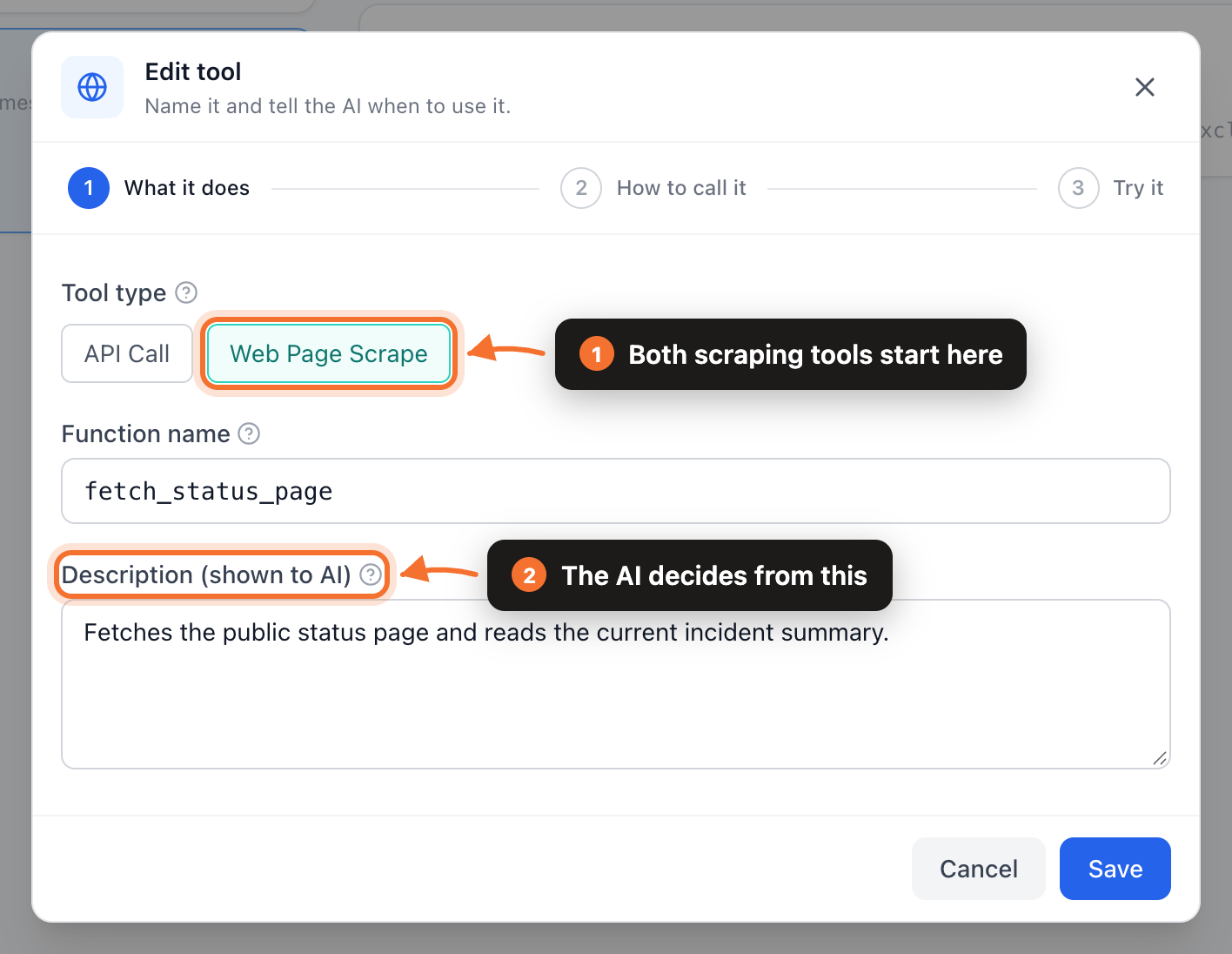Close the Edit tool dialog
This screenshot has height=954, width=1232.
pyautogui.click(x=1145, y=87)
